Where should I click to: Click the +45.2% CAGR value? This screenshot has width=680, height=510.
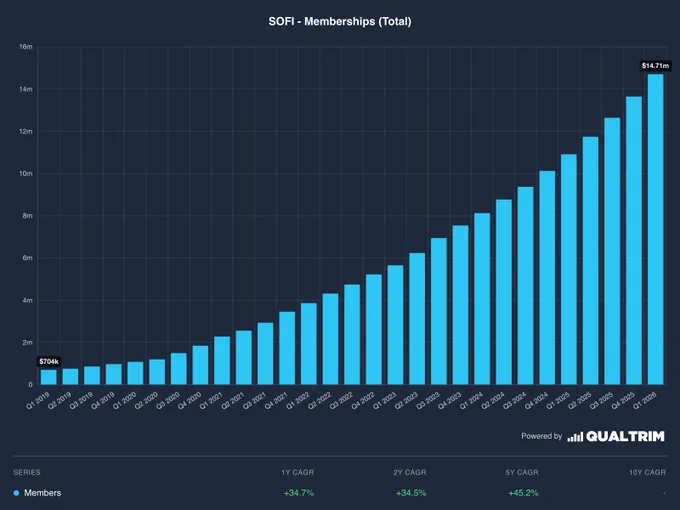[x=523, y=493]
